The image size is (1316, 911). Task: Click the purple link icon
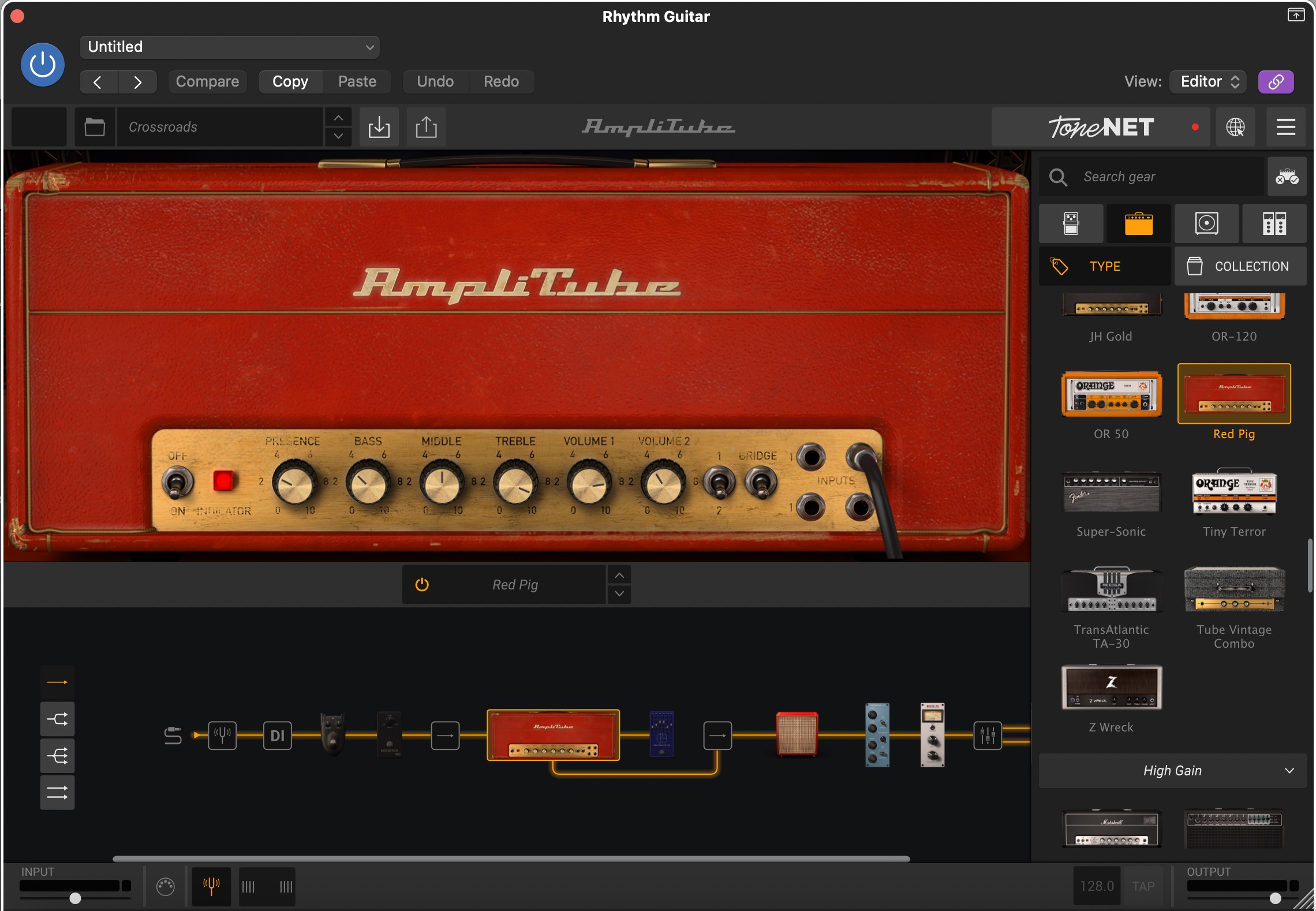(x=1276, y=81)
